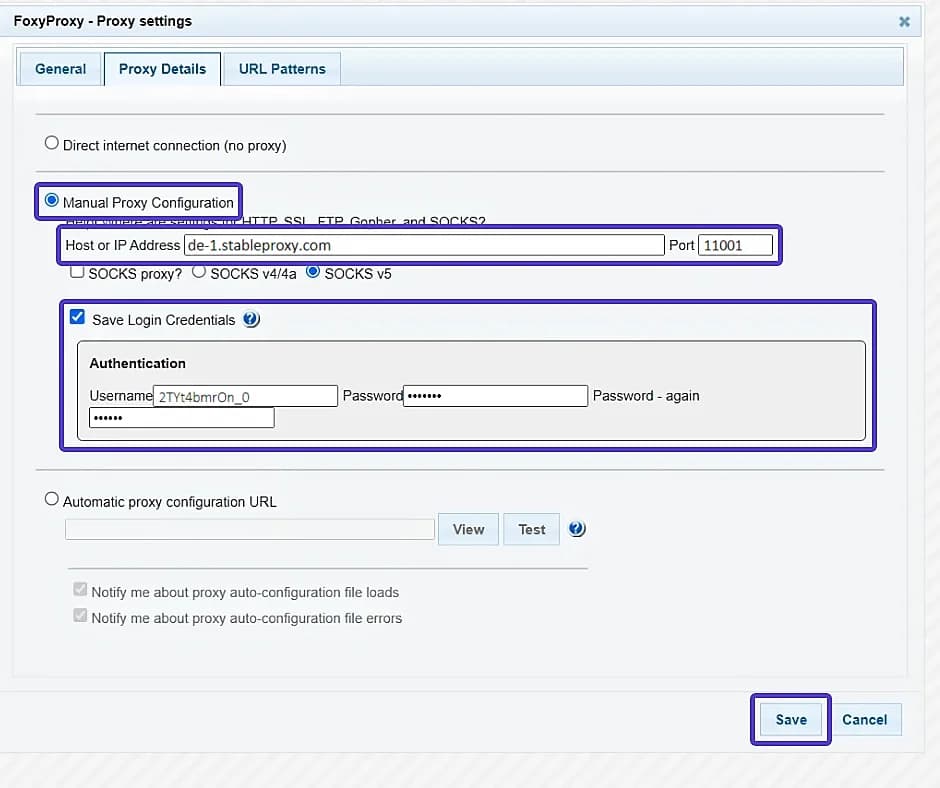Screen dimensions: 940x788
Task: Open the help icon beside Save Login Credentials
Action: [x=251, y=318]
